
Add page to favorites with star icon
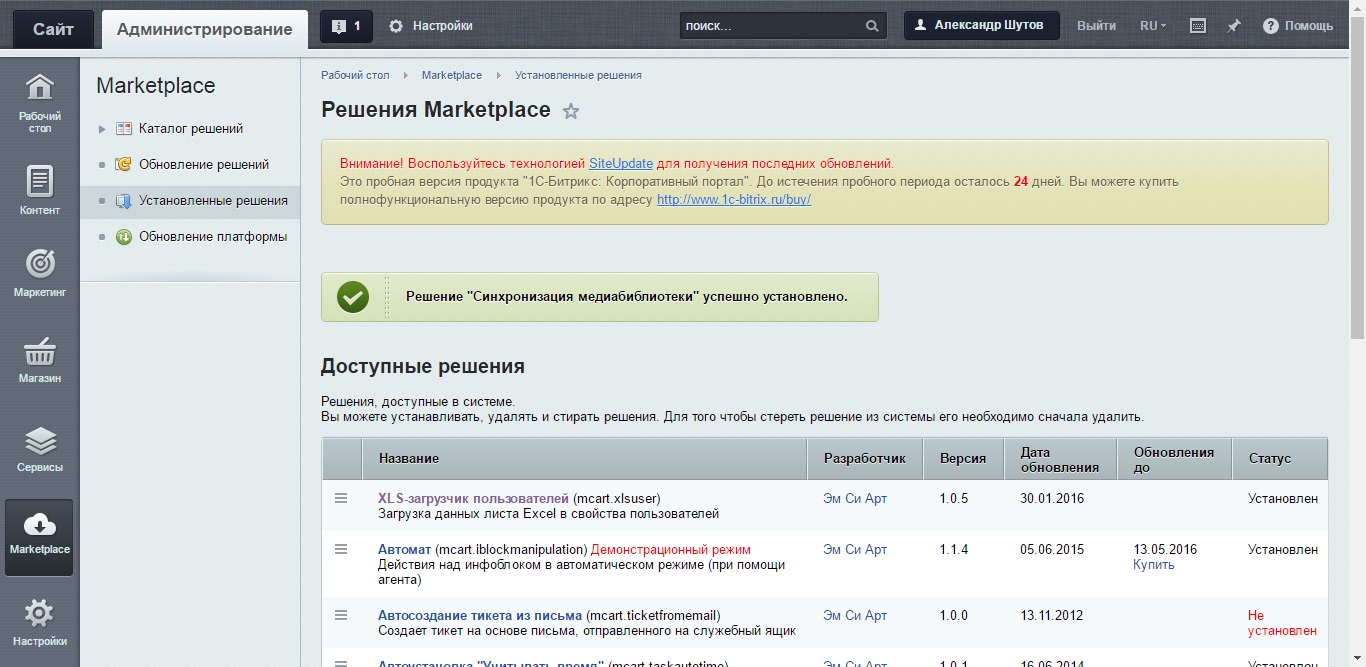pyautogui.click(x=571, y=111)
